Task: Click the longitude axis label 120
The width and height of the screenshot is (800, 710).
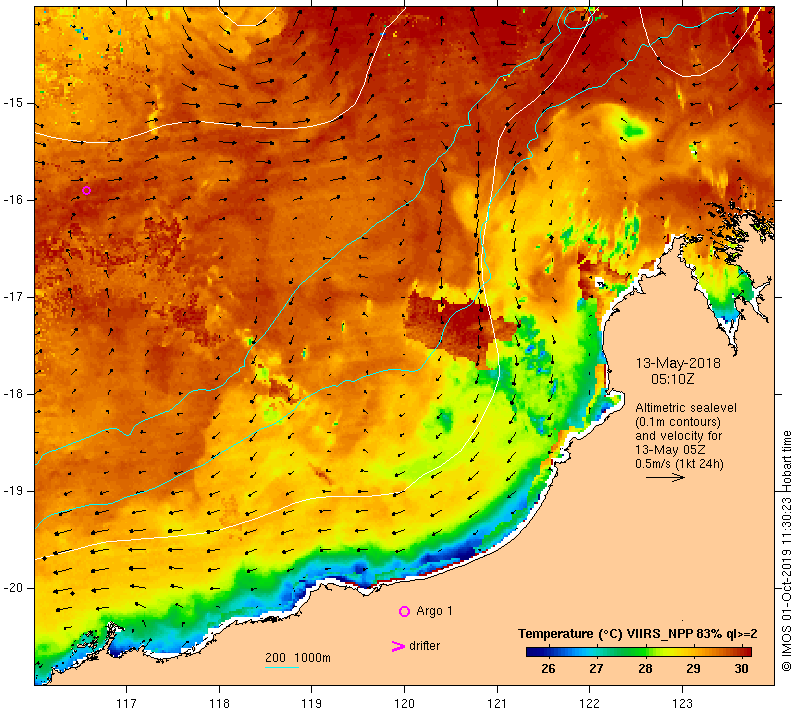Action: [x=405, y=703]
